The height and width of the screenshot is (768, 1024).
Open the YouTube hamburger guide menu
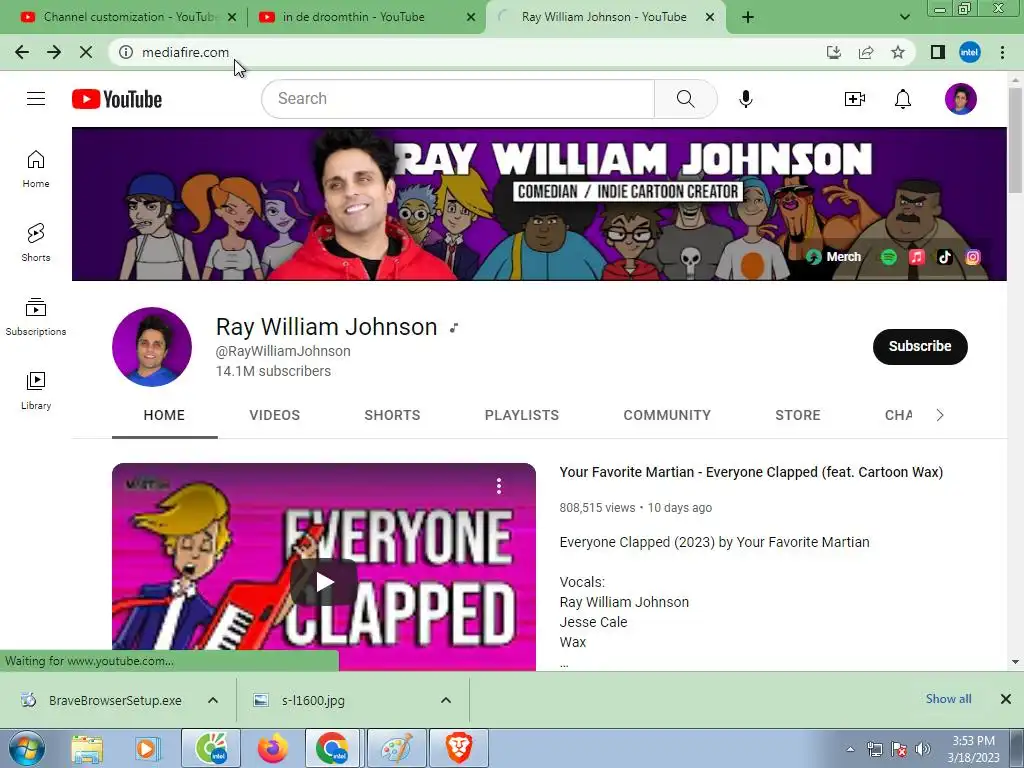click(36, 99)
